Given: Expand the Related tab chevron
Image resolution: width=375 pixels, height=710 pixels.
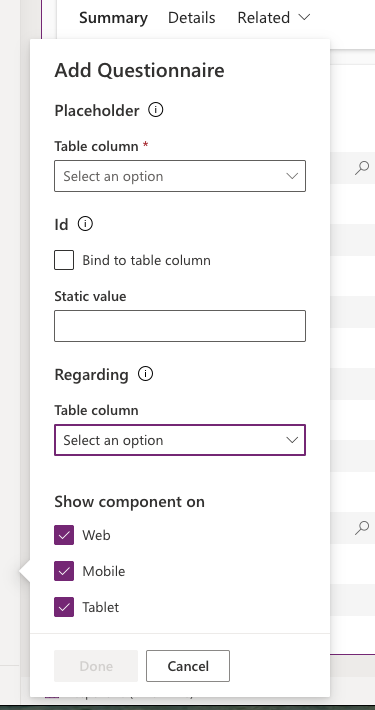Looking at the screenshot, I should [x=304, y=17].
